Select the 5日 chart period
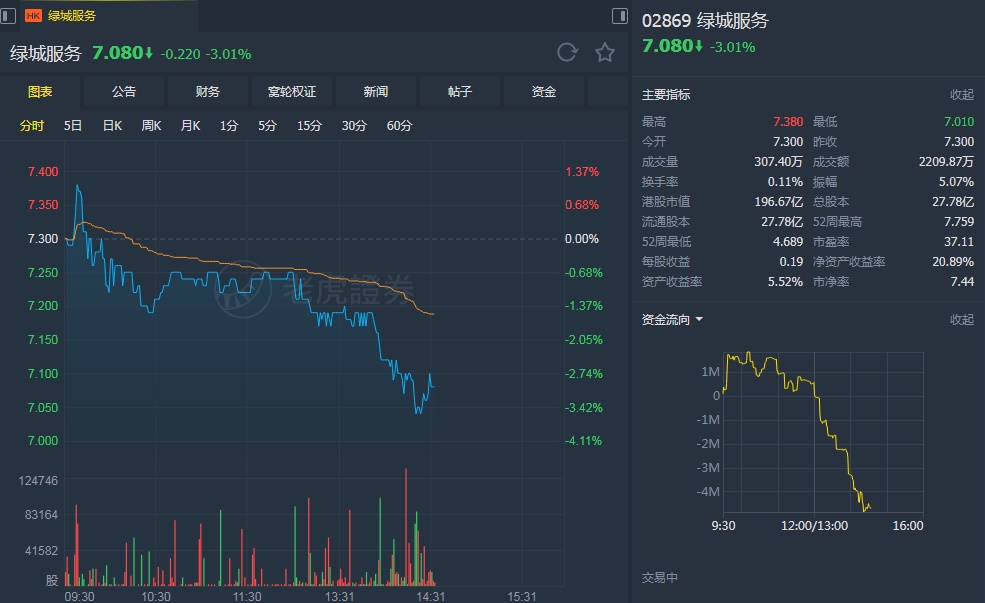Viewport: 985px width, 603px height. click(73, 126)
